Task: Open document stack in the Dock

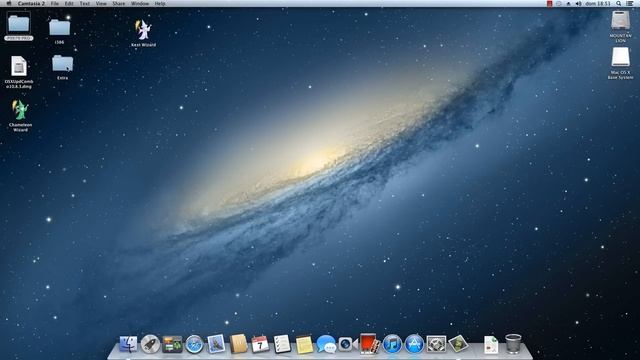Action: point(491,344)
